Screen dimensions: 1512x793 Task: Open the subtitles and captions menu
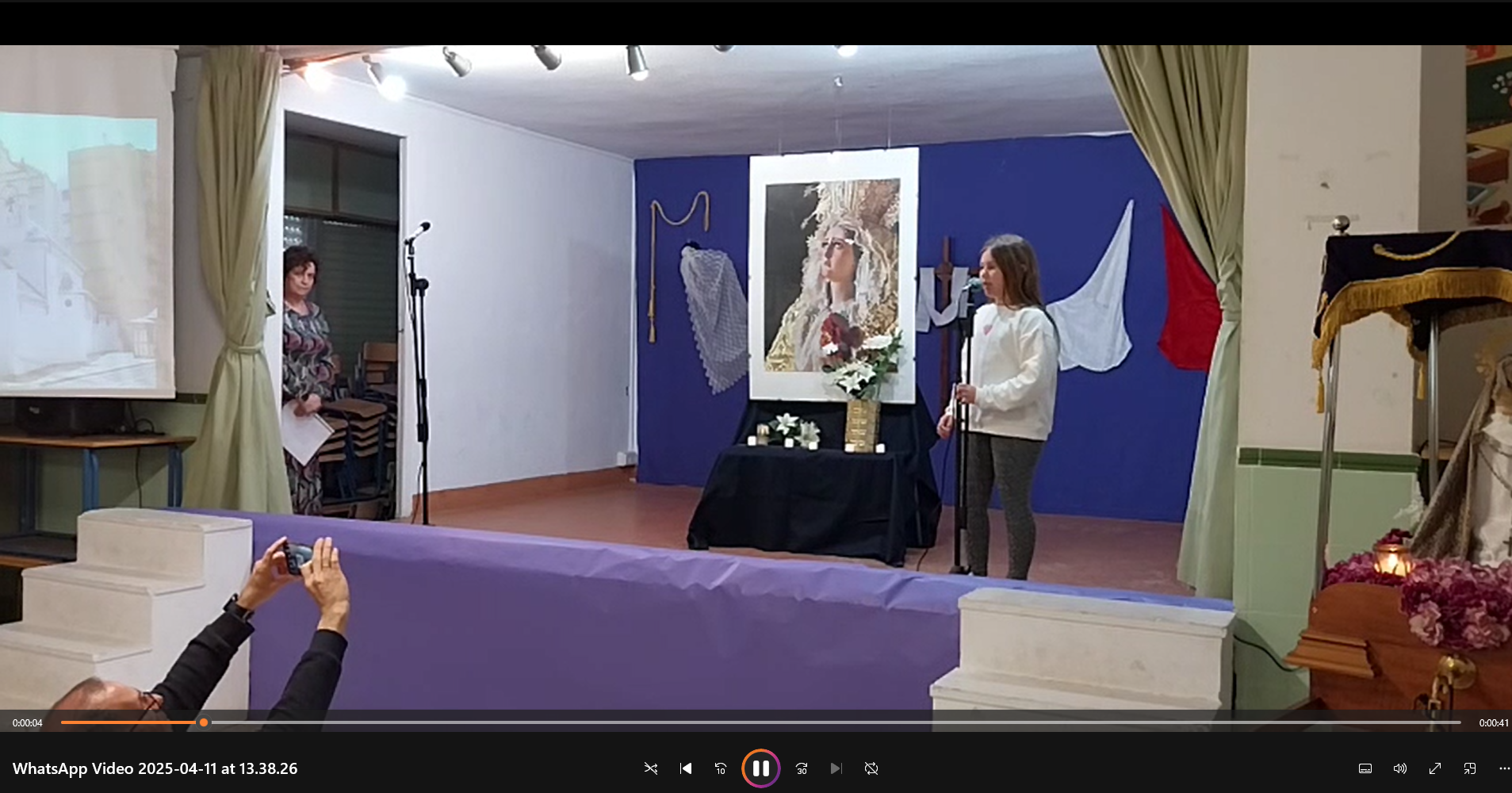[x=1365, y=768]
